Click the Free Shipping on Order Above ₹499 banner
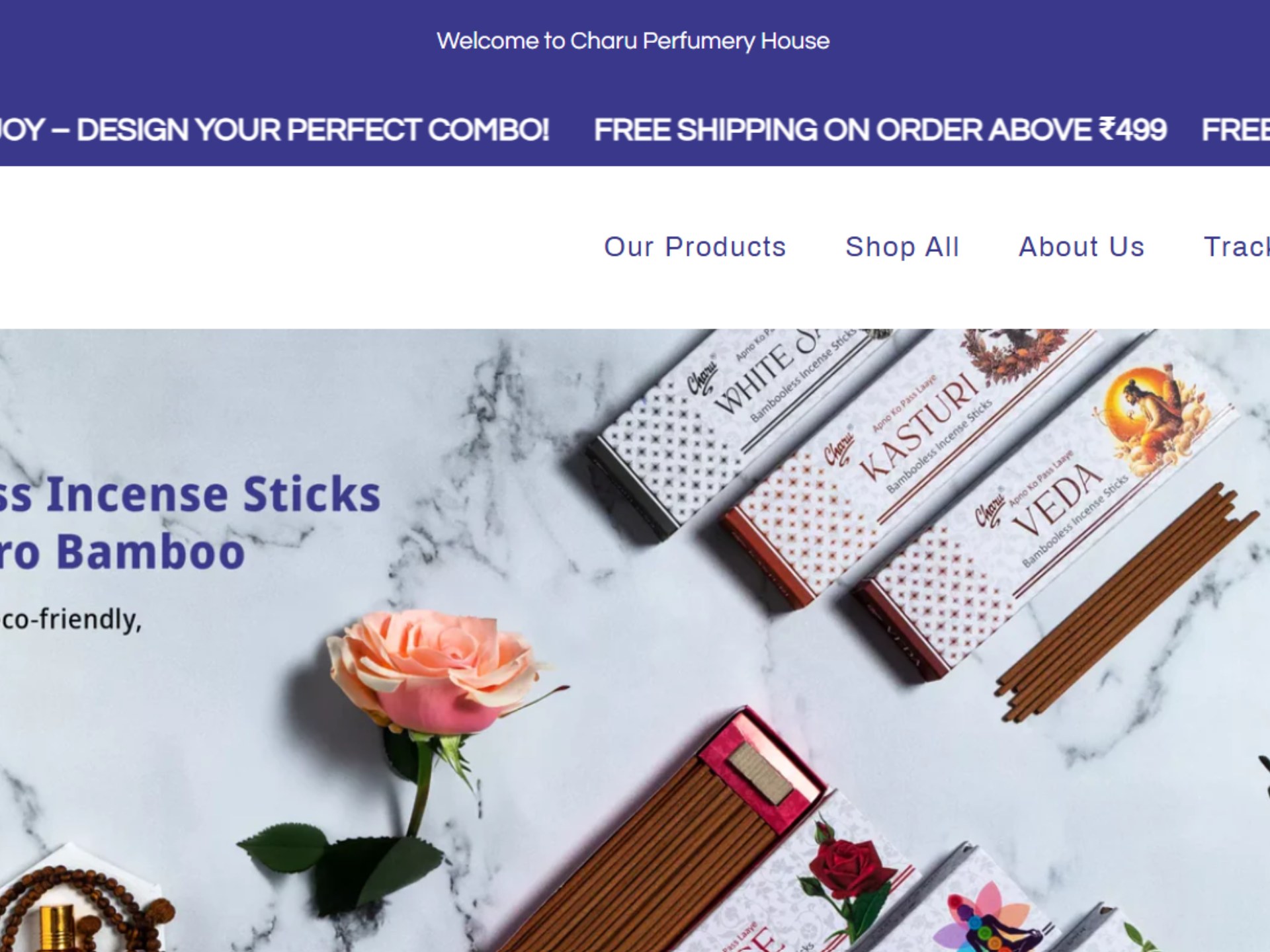This screenshot has width=1270, height=952. 880,130
